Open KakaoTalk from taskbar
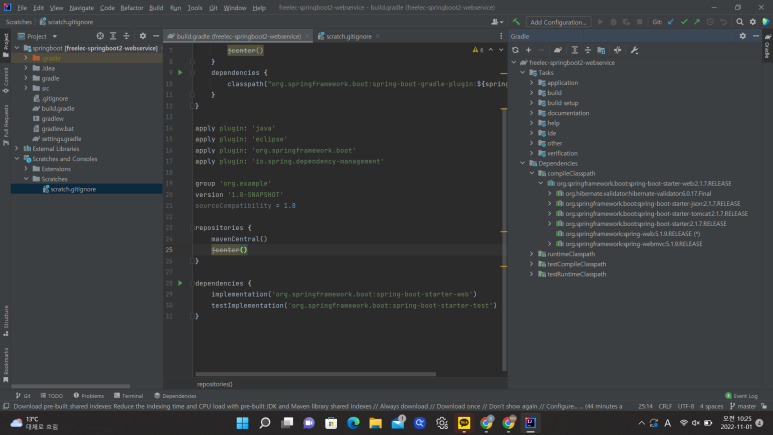This screenshot has height=435, width=773. click(x=464, y=423)
